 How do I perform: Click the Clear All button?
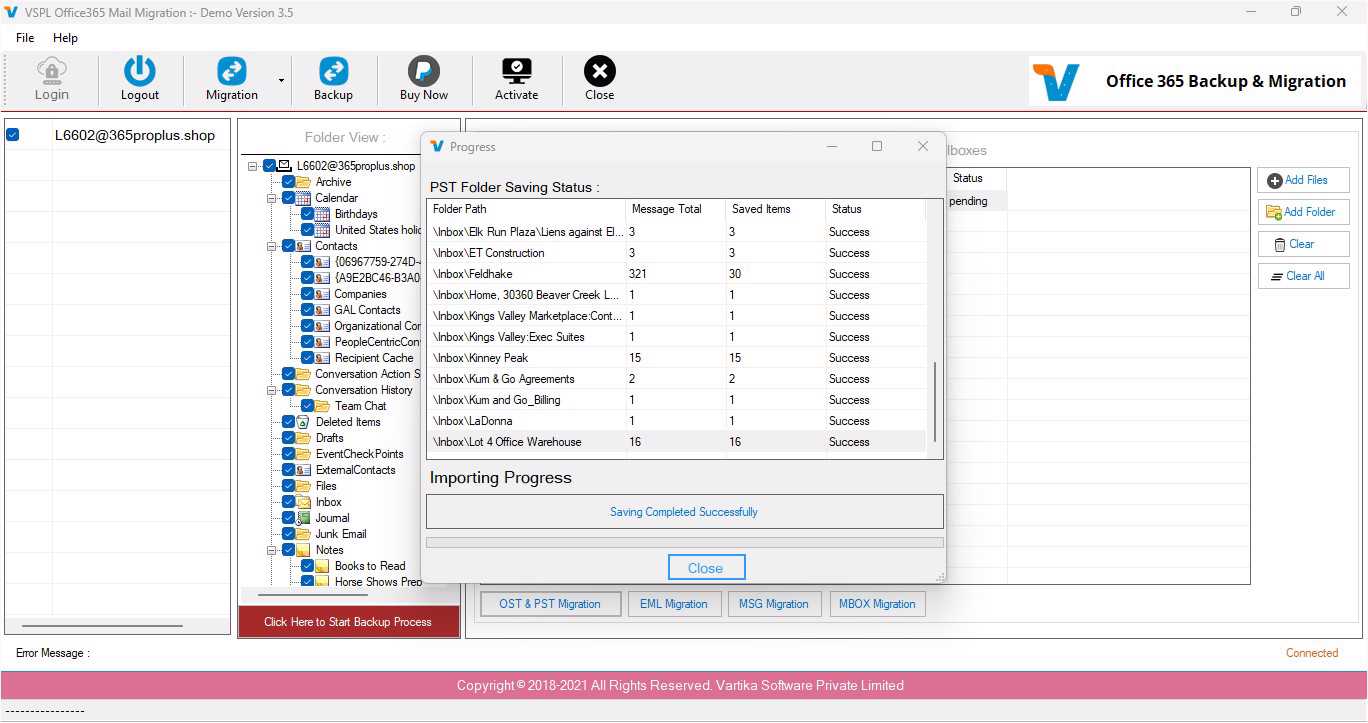1304,276
